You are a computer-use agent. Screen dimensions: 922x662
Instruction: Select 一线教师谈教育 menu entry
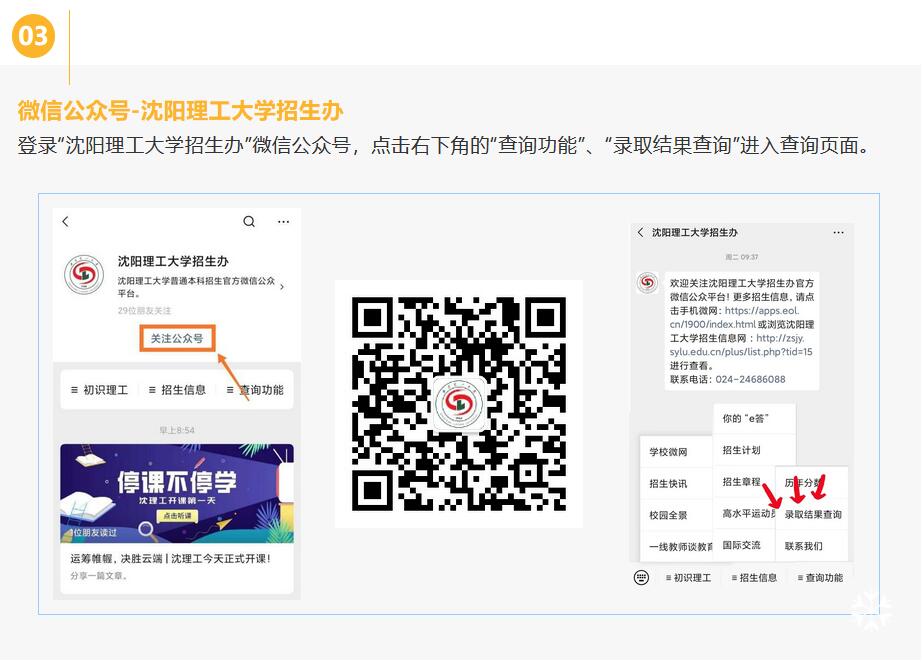coord(676,547)
